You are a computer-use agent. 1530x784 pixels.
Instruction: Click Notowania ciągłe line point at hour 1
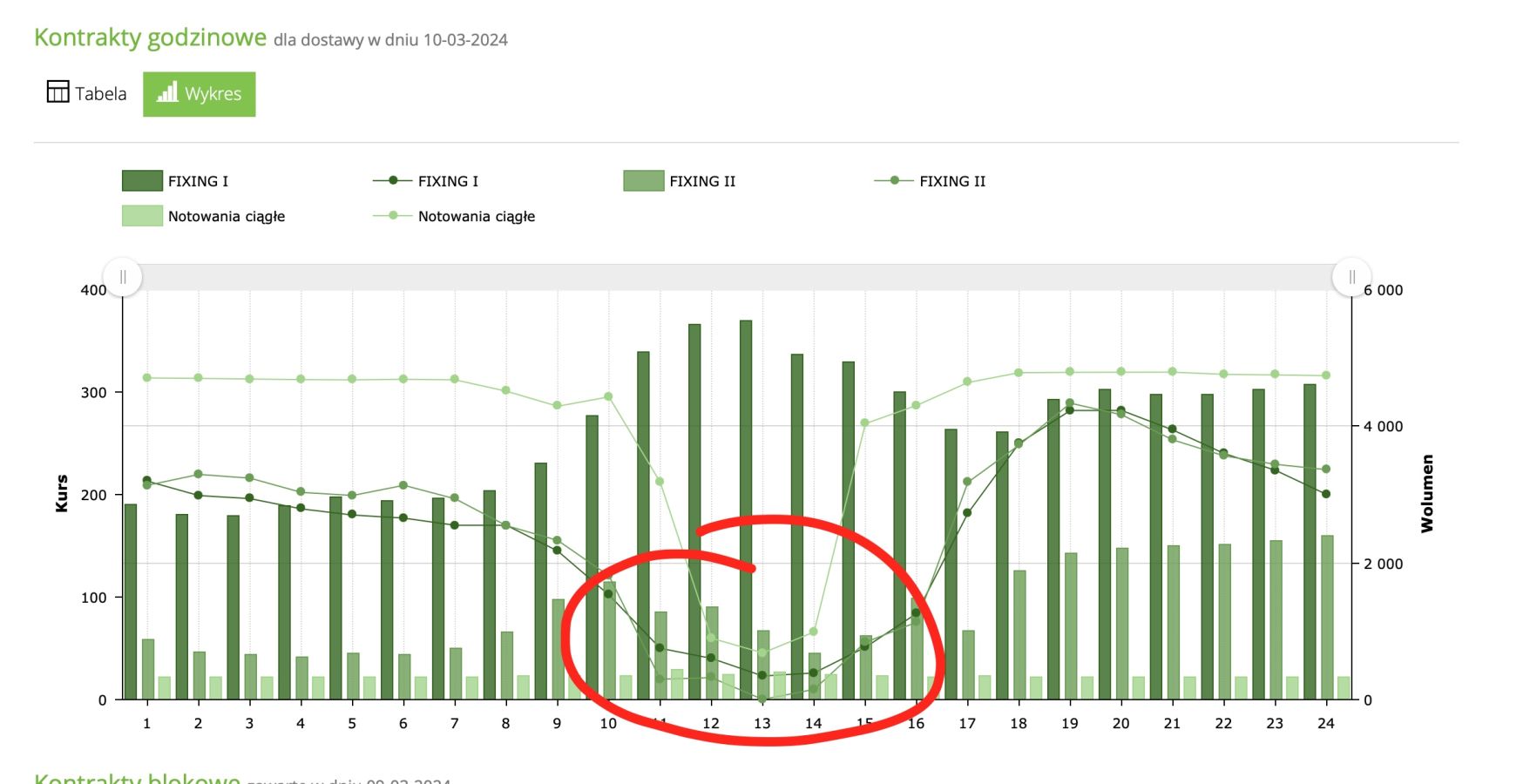[147, 378]
